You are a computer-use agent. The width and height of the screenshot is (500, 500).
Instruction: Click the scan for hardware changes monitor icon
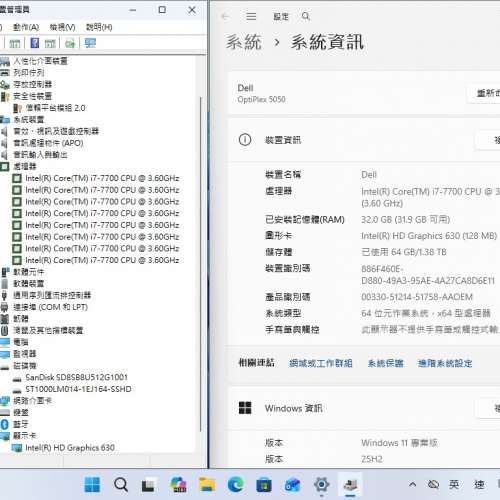pos(90,43)
